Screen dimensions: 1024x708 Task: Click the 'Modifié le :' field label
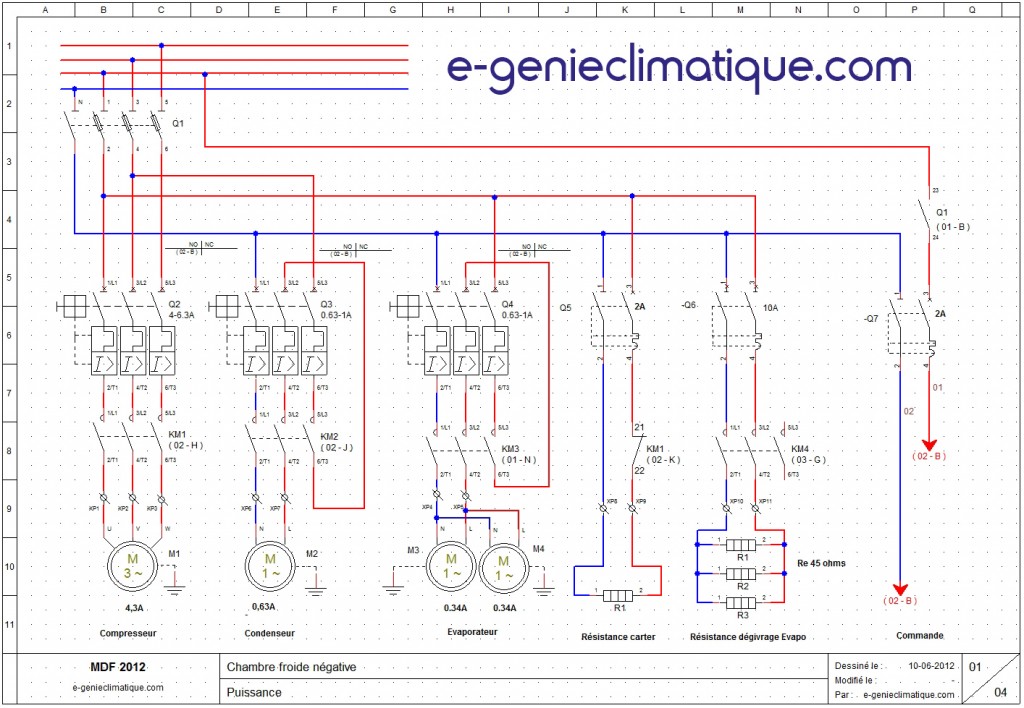pos(856,681)
